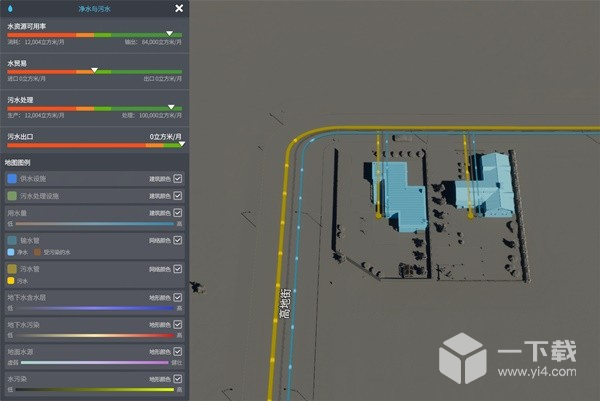
Task: Click the yellow 污水 legend swatch
Action: tap(11, 281)
